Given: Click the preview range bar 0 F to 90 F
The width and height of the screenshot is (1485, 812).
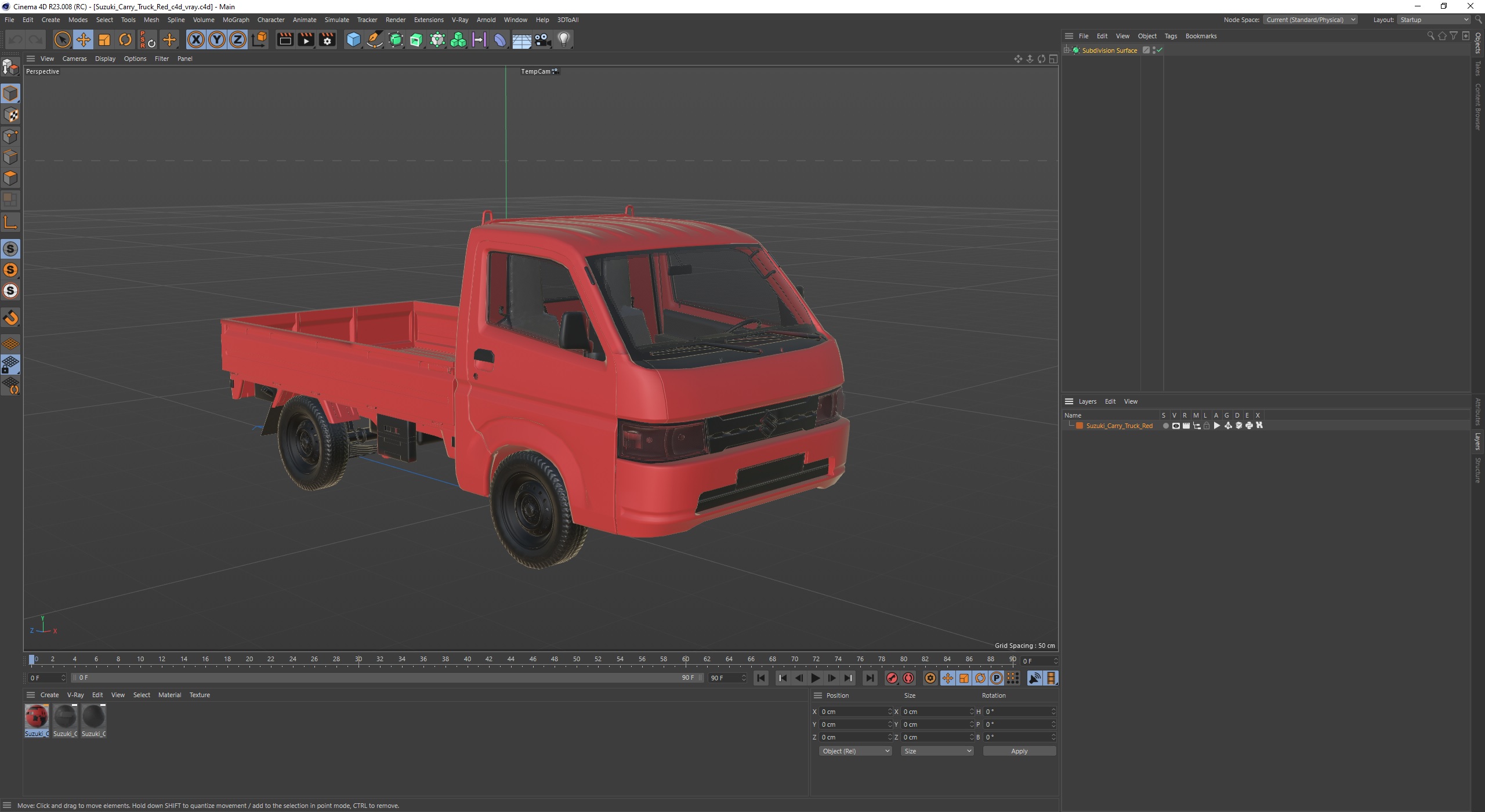Looking at the screenshot, I should click(x=386, y=678).
